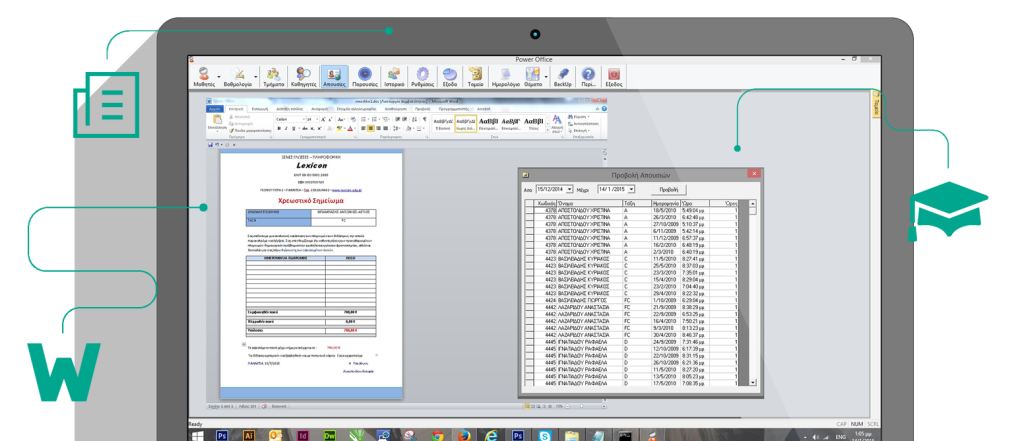Open the Word Διάταξη σελίδας tab
Screen dimensions: 1024x441
tap(289, 109)
